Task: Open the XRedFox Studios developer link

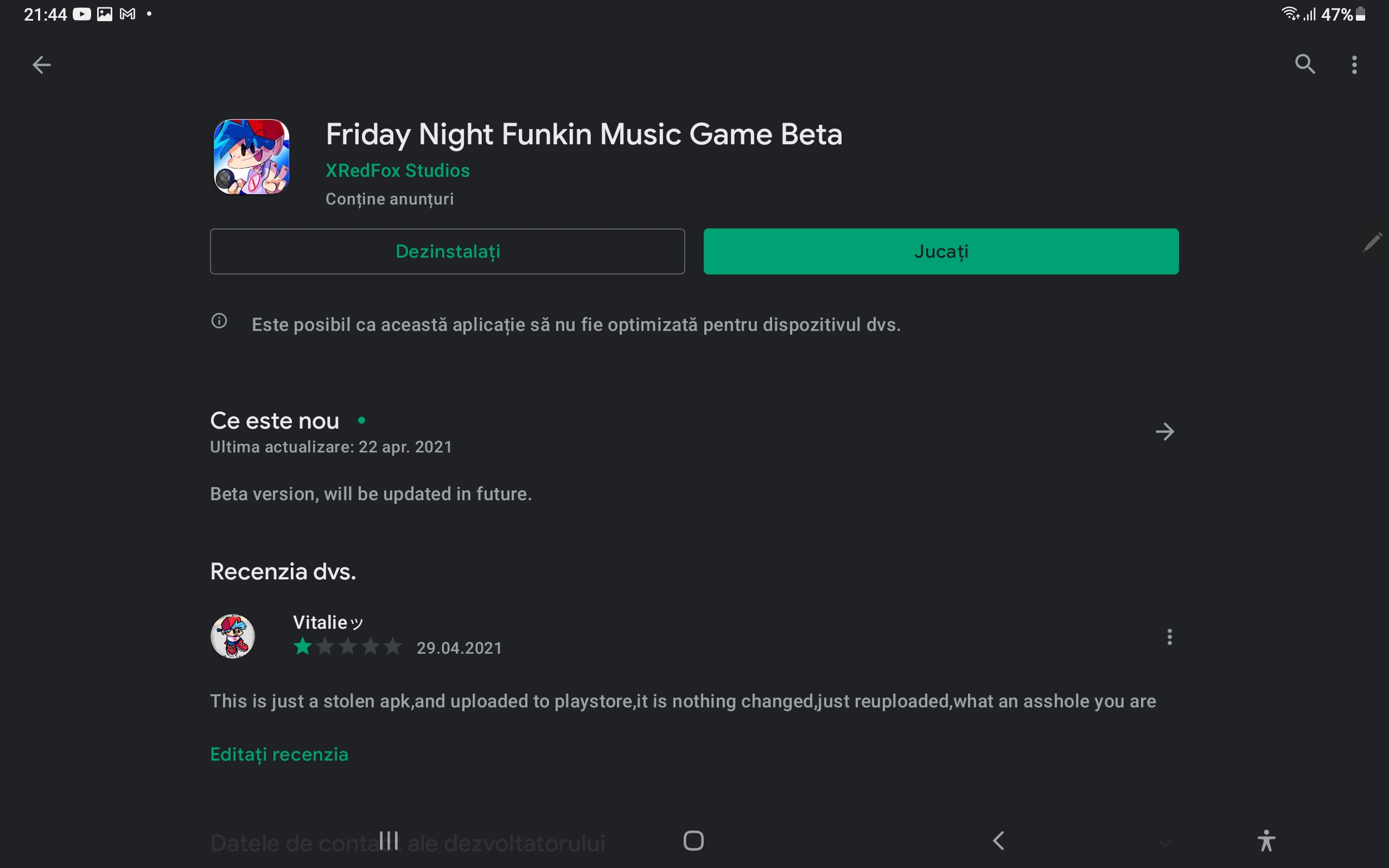Action: 397,170
